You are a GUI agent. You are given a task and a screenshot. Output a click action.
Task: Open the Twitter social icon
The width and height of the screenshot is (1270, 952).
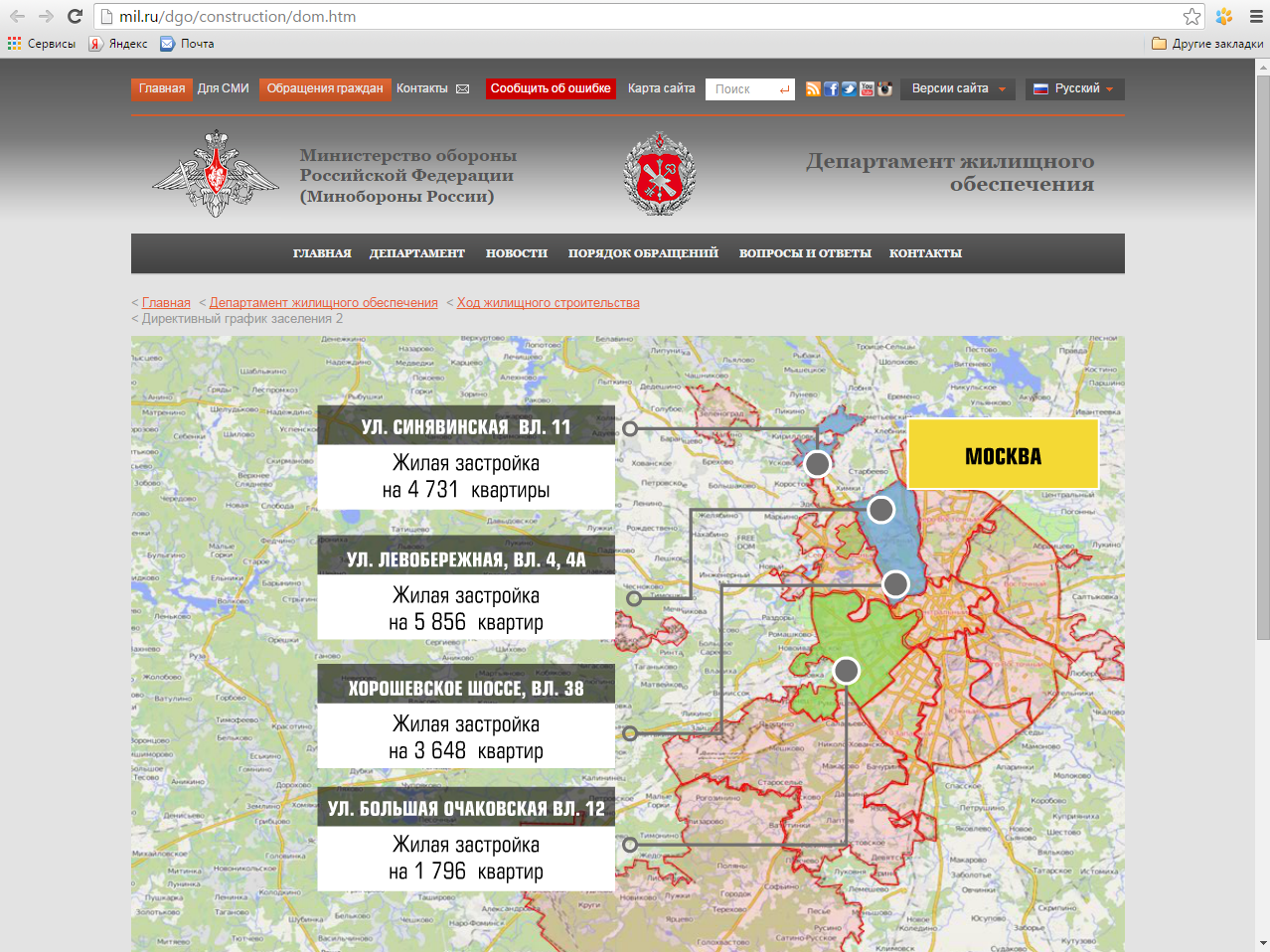pos(849,89)
